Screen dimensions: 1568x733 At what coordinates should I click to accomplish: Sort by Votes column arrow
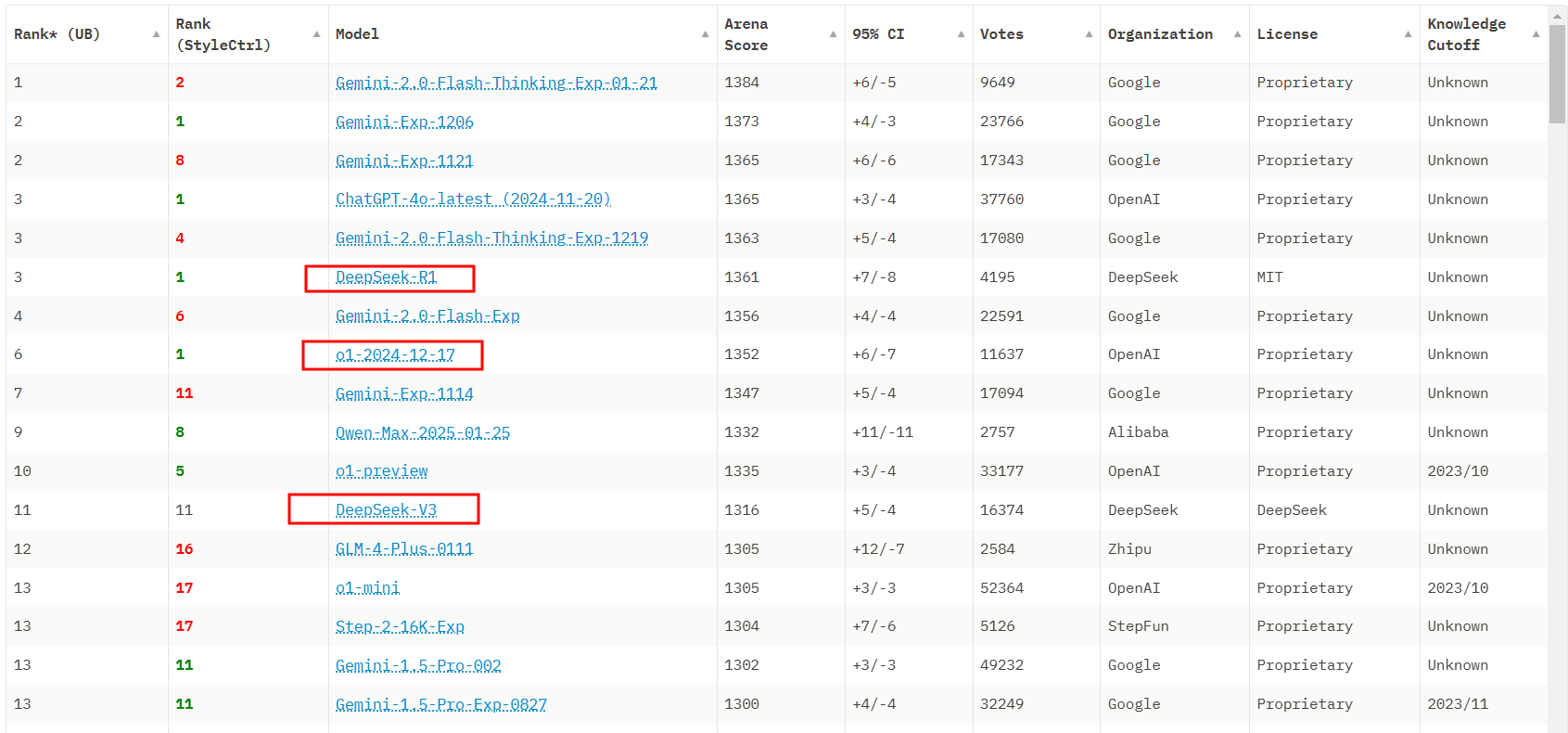(1089, 34)
